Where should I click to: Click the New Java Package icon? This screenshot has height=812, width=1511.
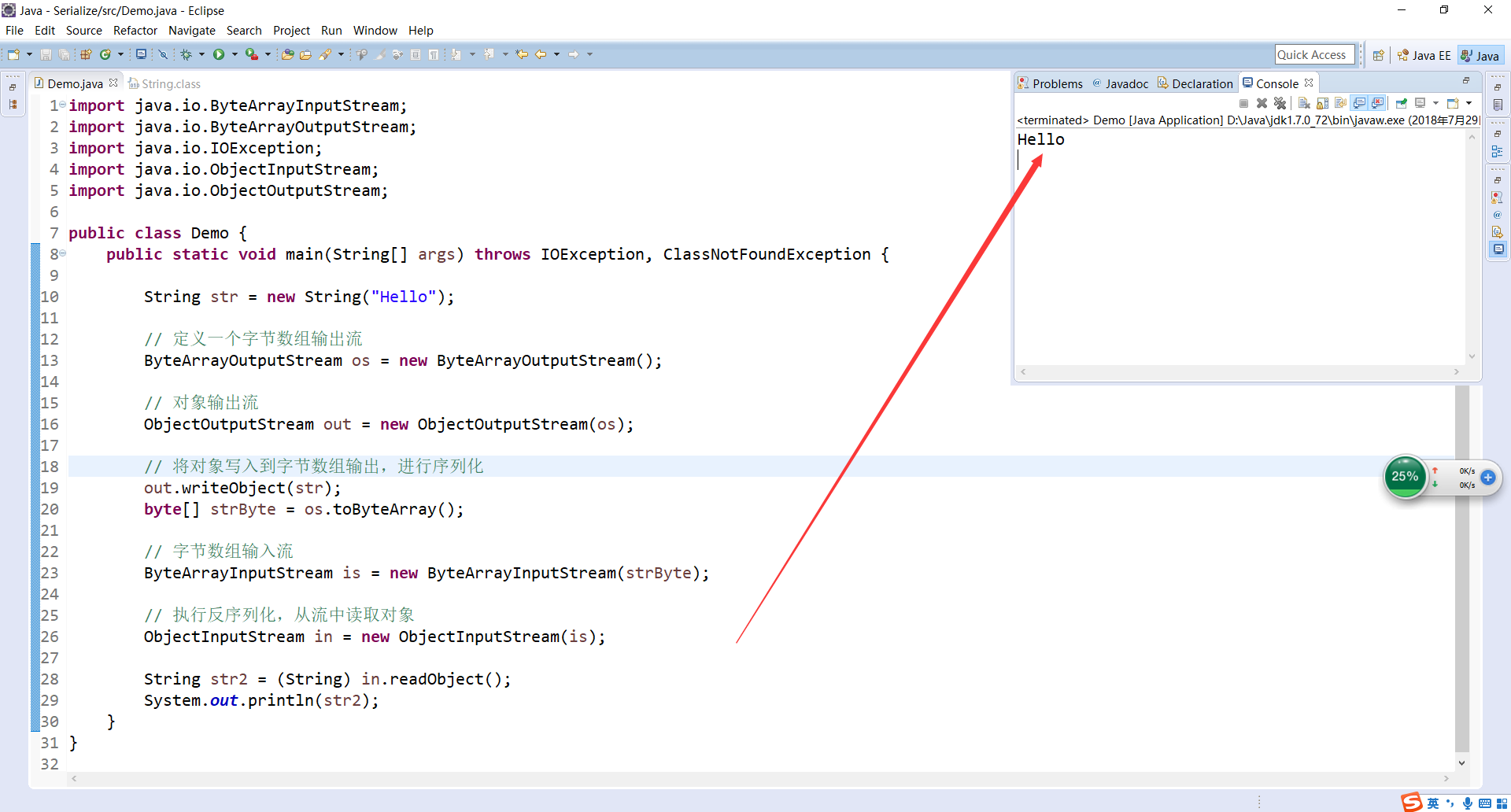[86, 54]
